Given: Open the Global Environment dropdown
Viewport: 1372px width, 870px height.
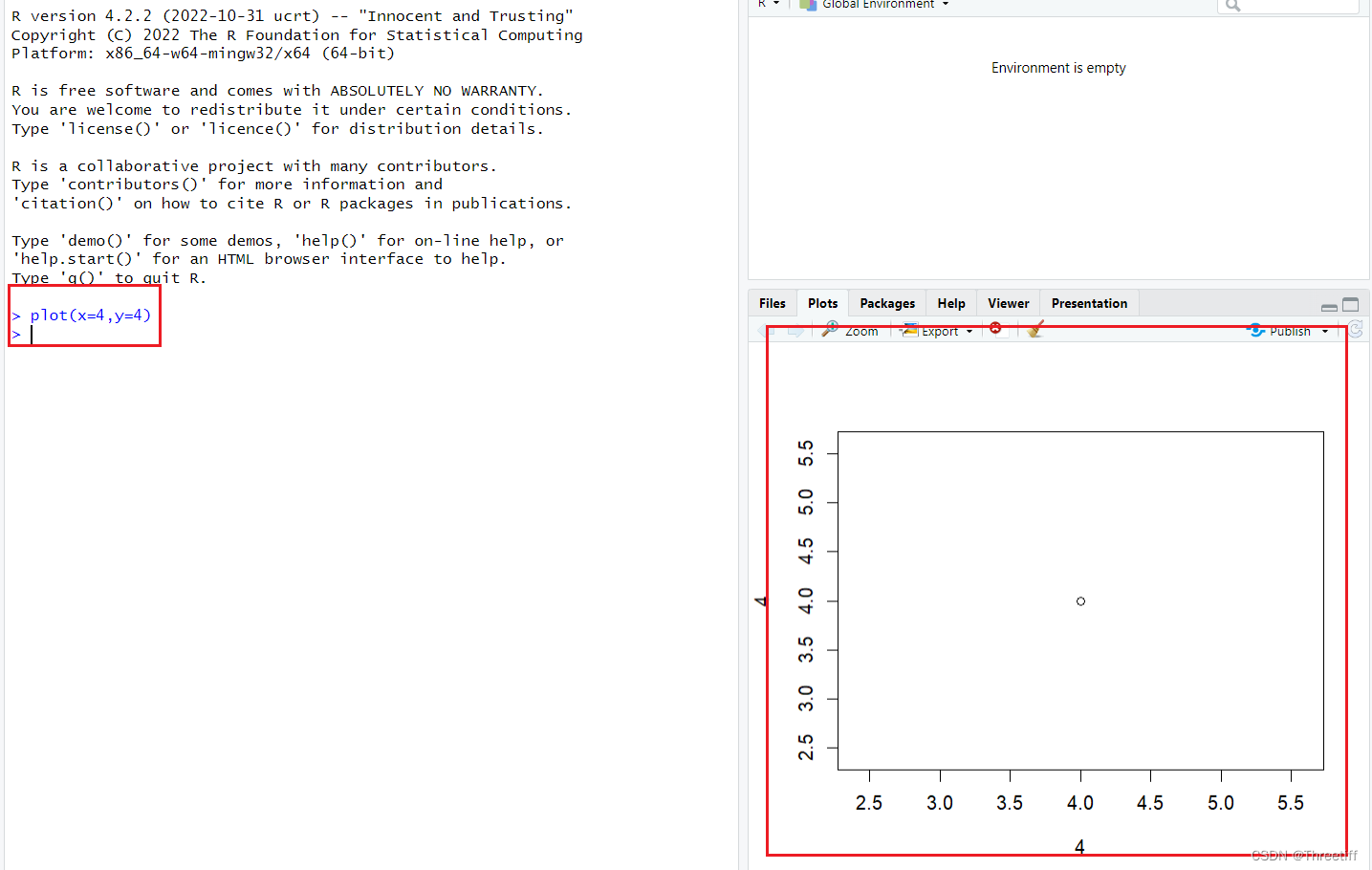Looking at the screenshot, I should click(875, 5).
